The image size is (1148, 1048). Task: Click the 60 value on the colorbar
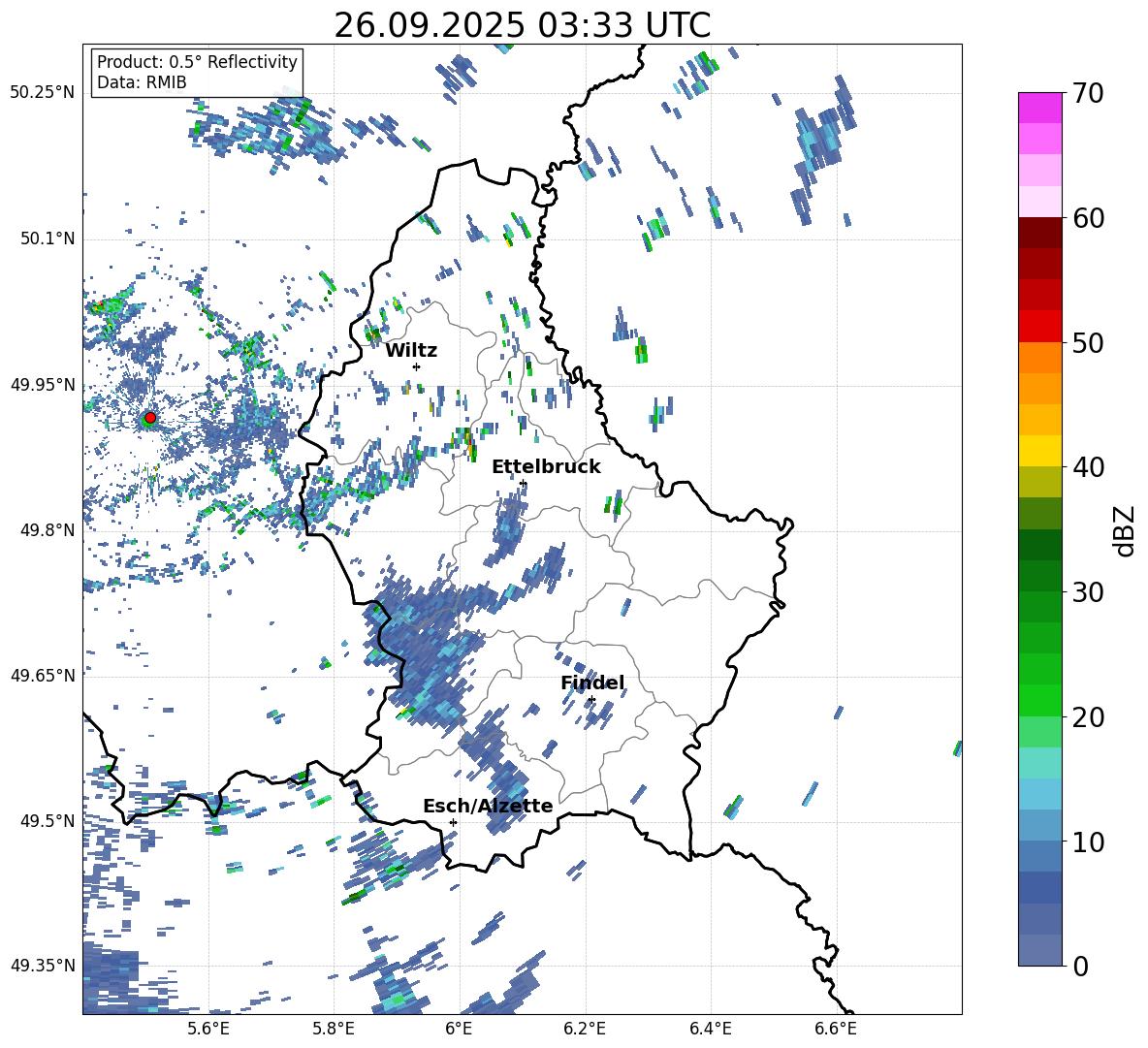(x=1088, y=218)
